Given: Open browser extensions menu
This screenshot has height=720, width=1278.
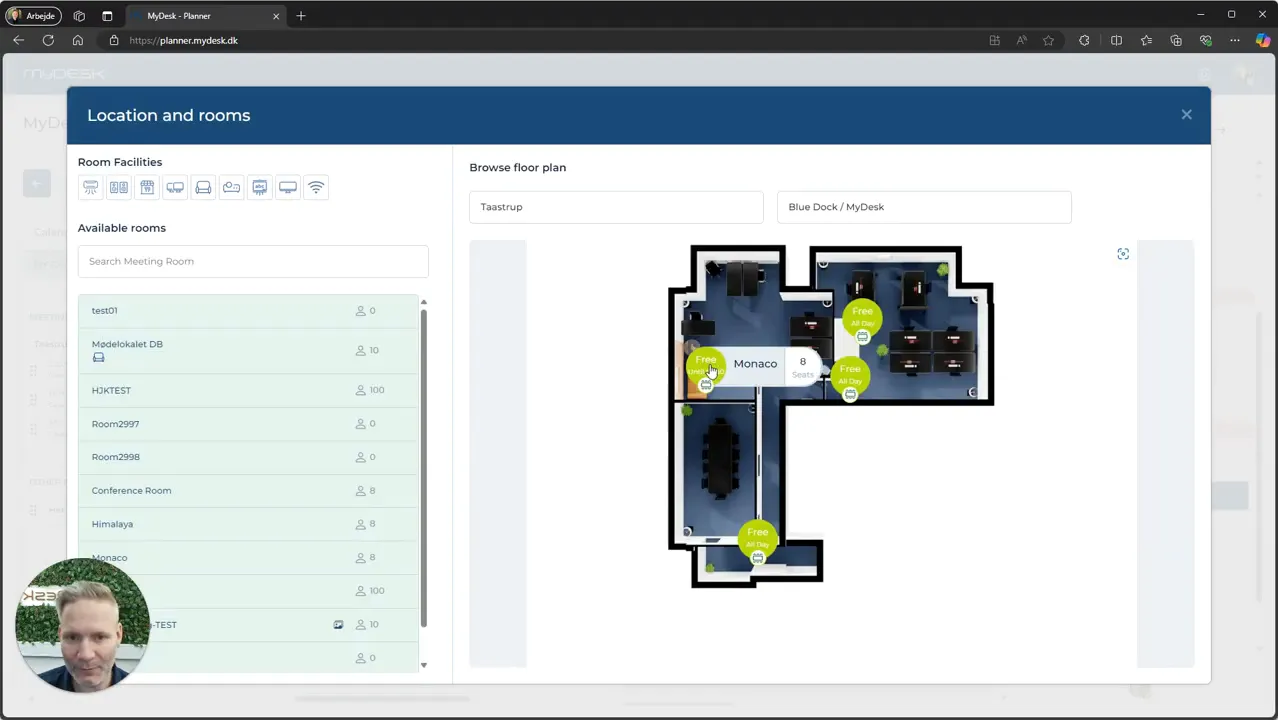Looking at the screenshot, I should tap(1084, 40).
